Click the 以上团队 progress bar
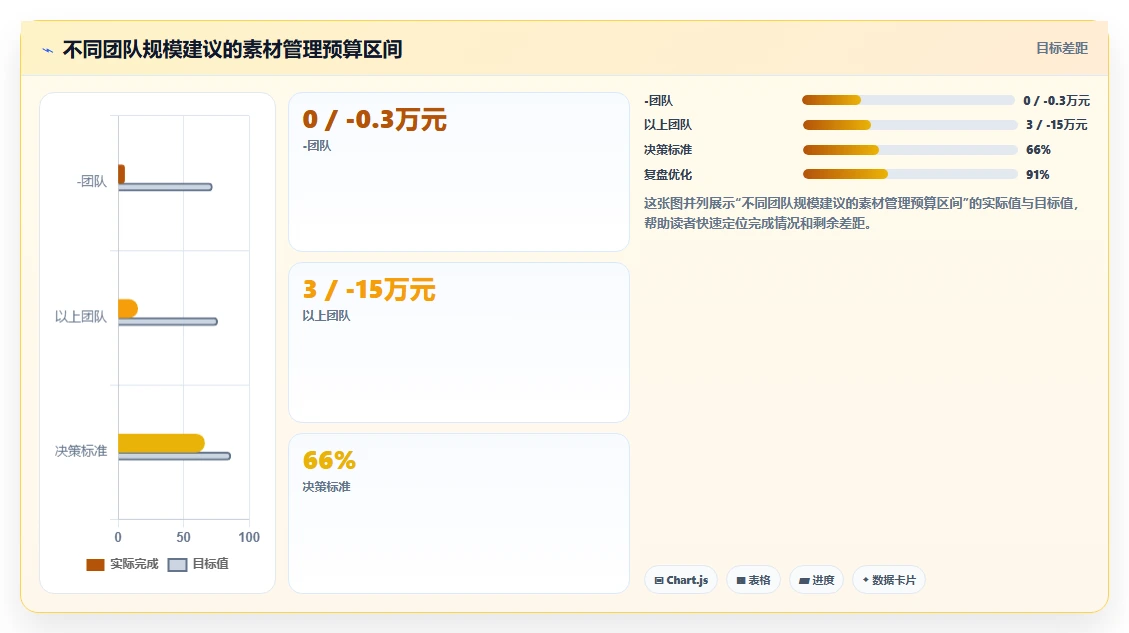 click(x=909, y=125)
